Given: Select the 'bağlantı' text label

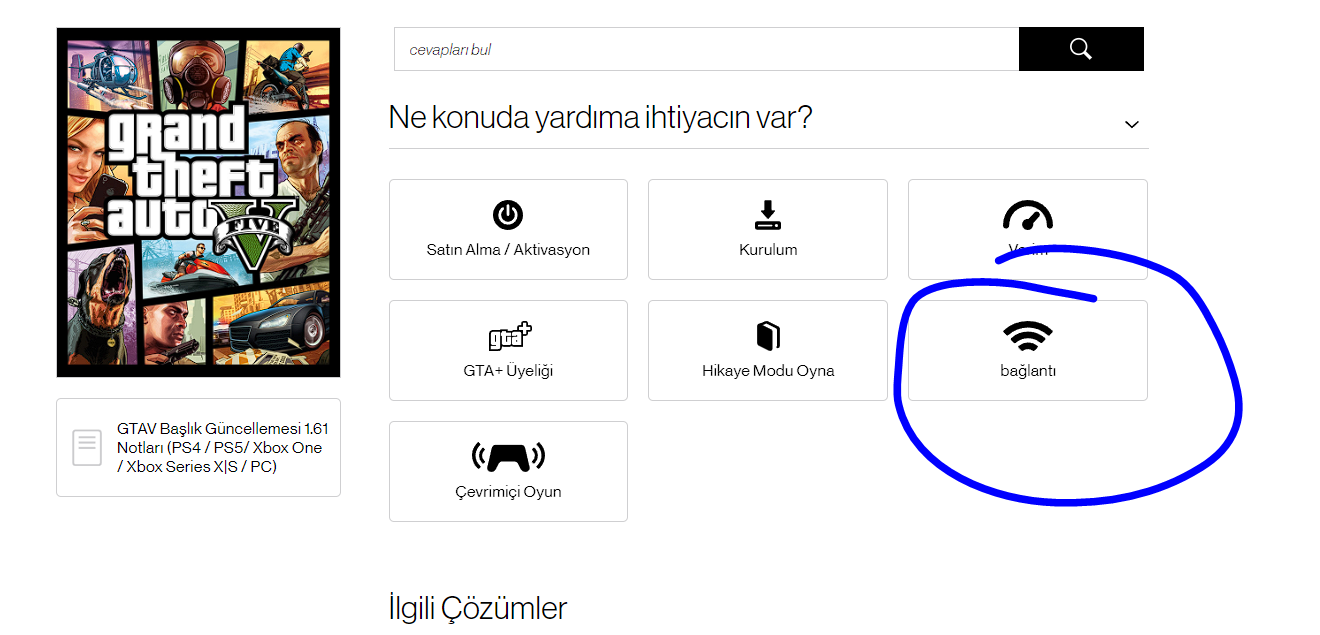Looking at the screenshot, I should [x=1028, y=371].
